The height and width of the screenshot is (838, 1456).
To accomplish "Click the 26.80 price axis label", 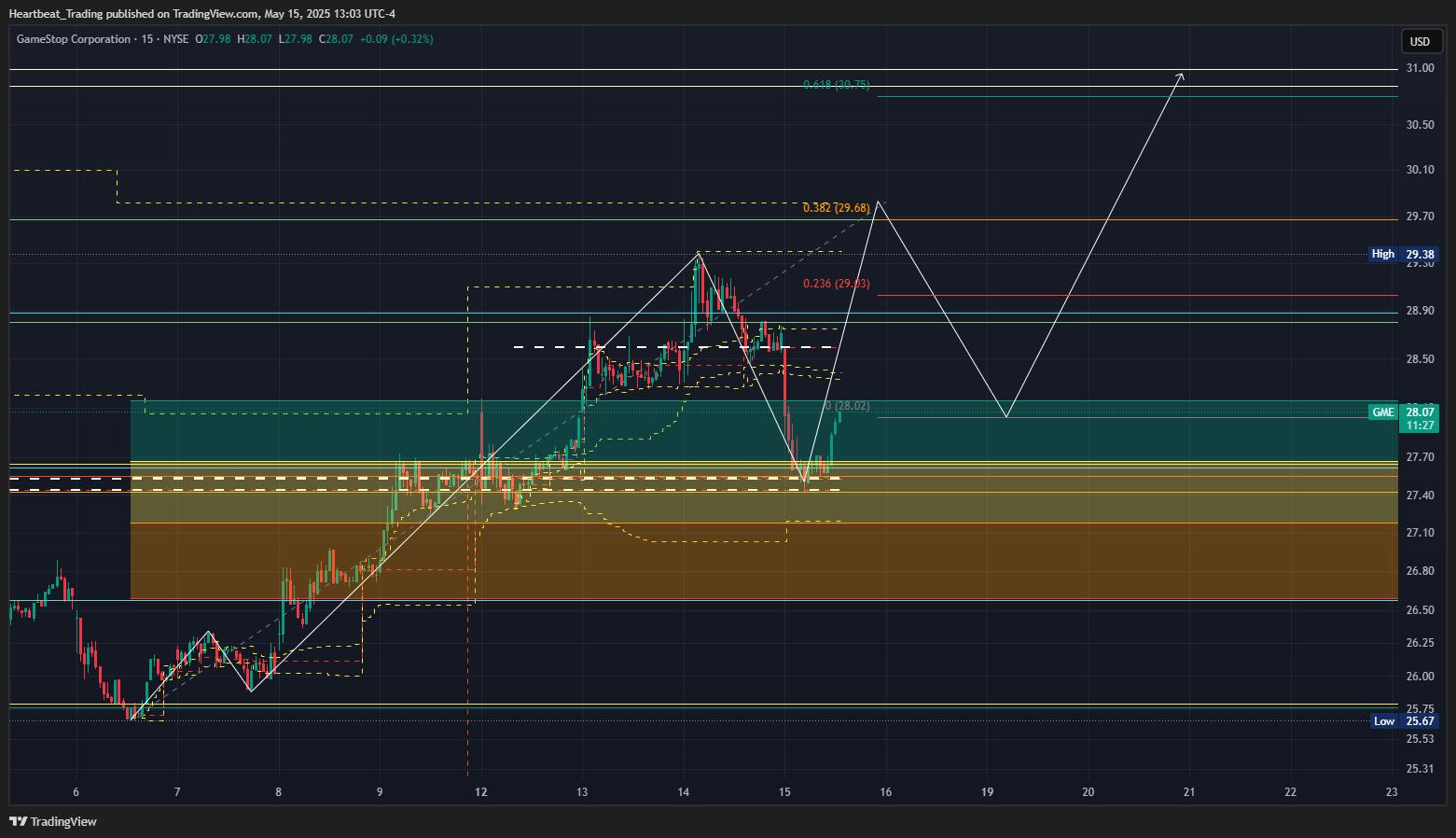I will (1420, 571).
